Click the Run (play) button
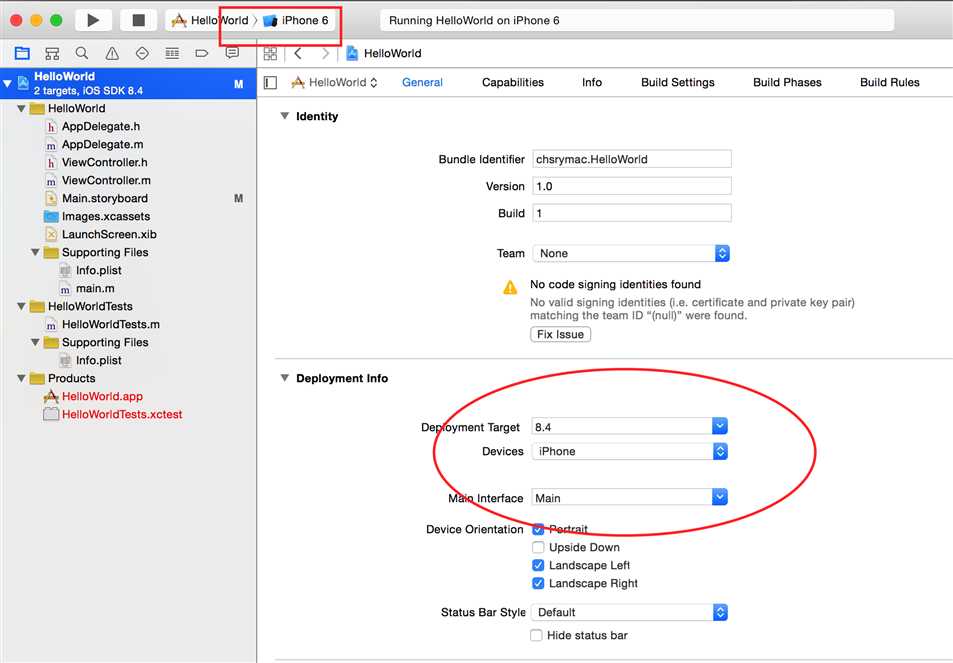This screenshot has width=953, height=663. click(93, 20)
